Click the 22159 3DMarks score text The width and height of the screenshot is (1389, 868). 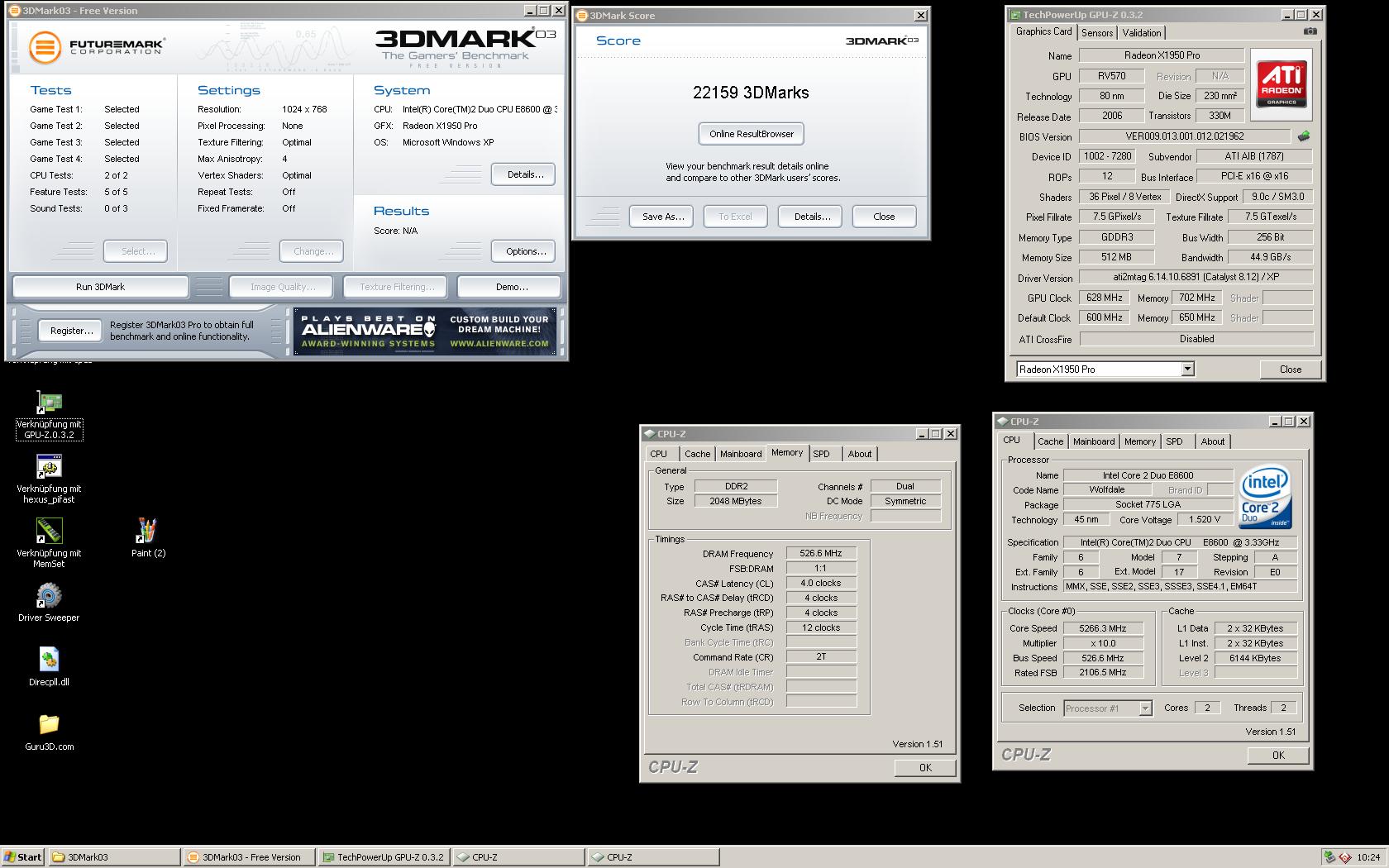[x=751, y=93]
